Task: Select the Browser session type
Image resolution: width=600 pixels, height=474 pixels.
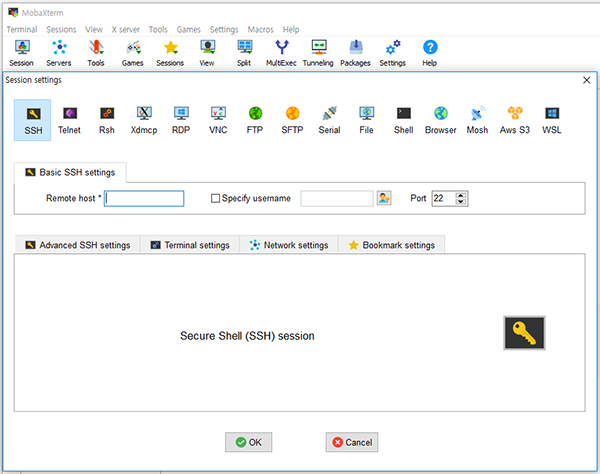Action: tap(441, 120)
